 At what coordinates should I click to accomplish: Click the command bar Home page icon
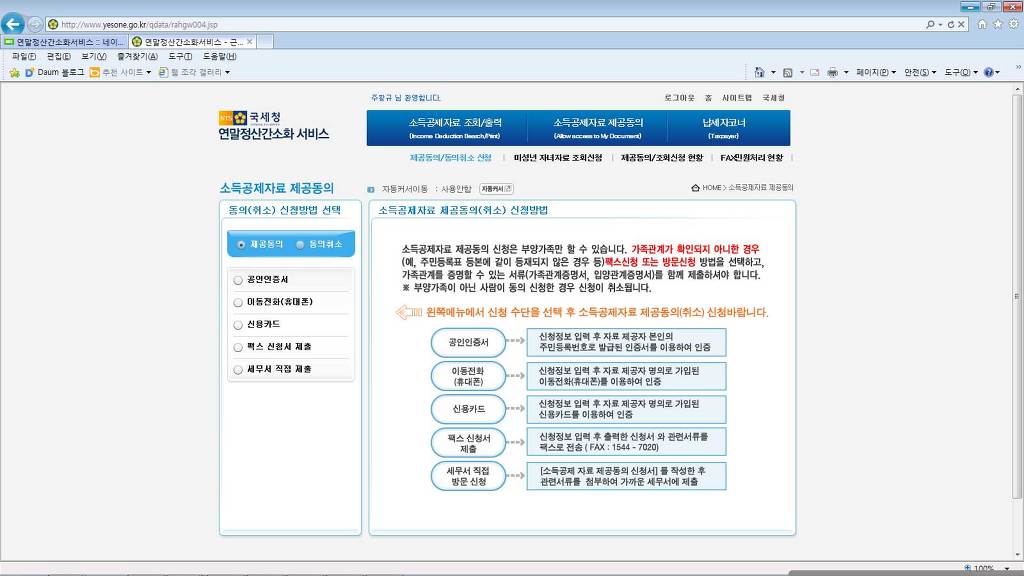[x=759, y=72]
